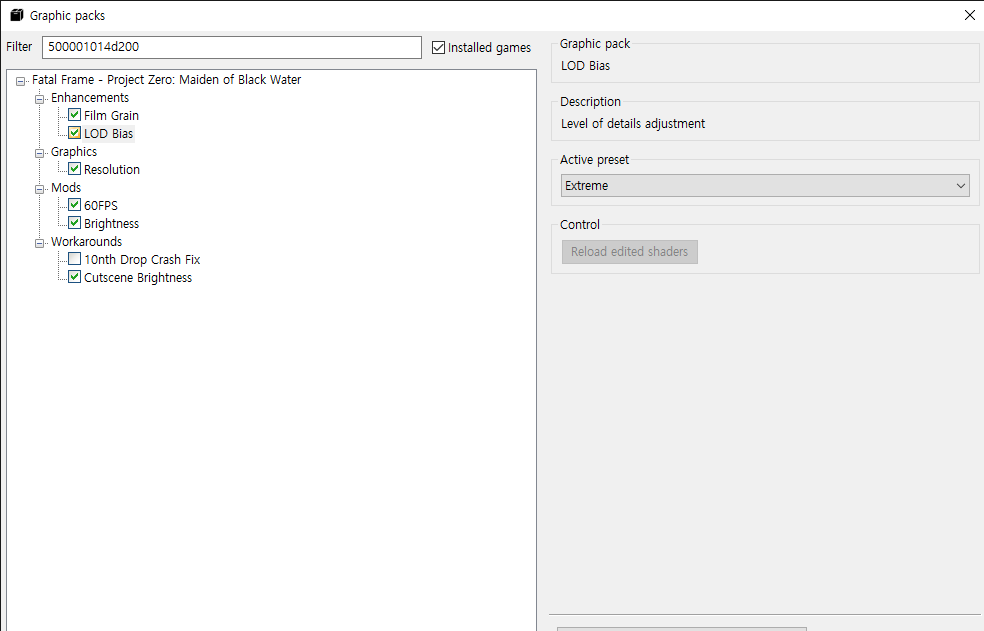
Task: Select the Fatal Frame - Project Zero title row
Action: click(x=166, y=80)
